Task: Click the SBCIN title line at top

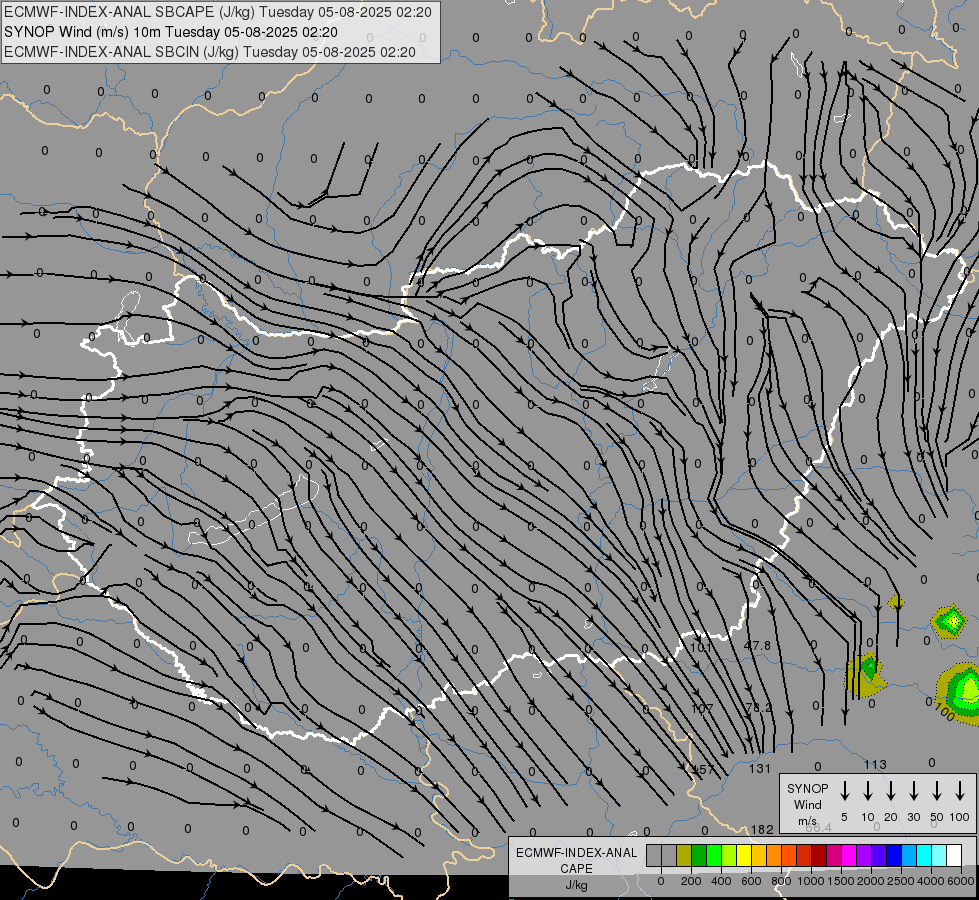Action: (210, 52)
